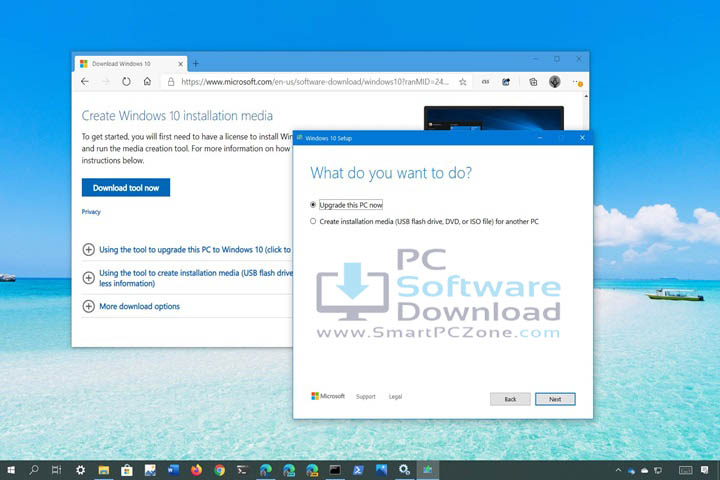The width and height of the screenshot is (720, 480).
Task: Close the Download Windows 10 tab
Action: point(180,64)
